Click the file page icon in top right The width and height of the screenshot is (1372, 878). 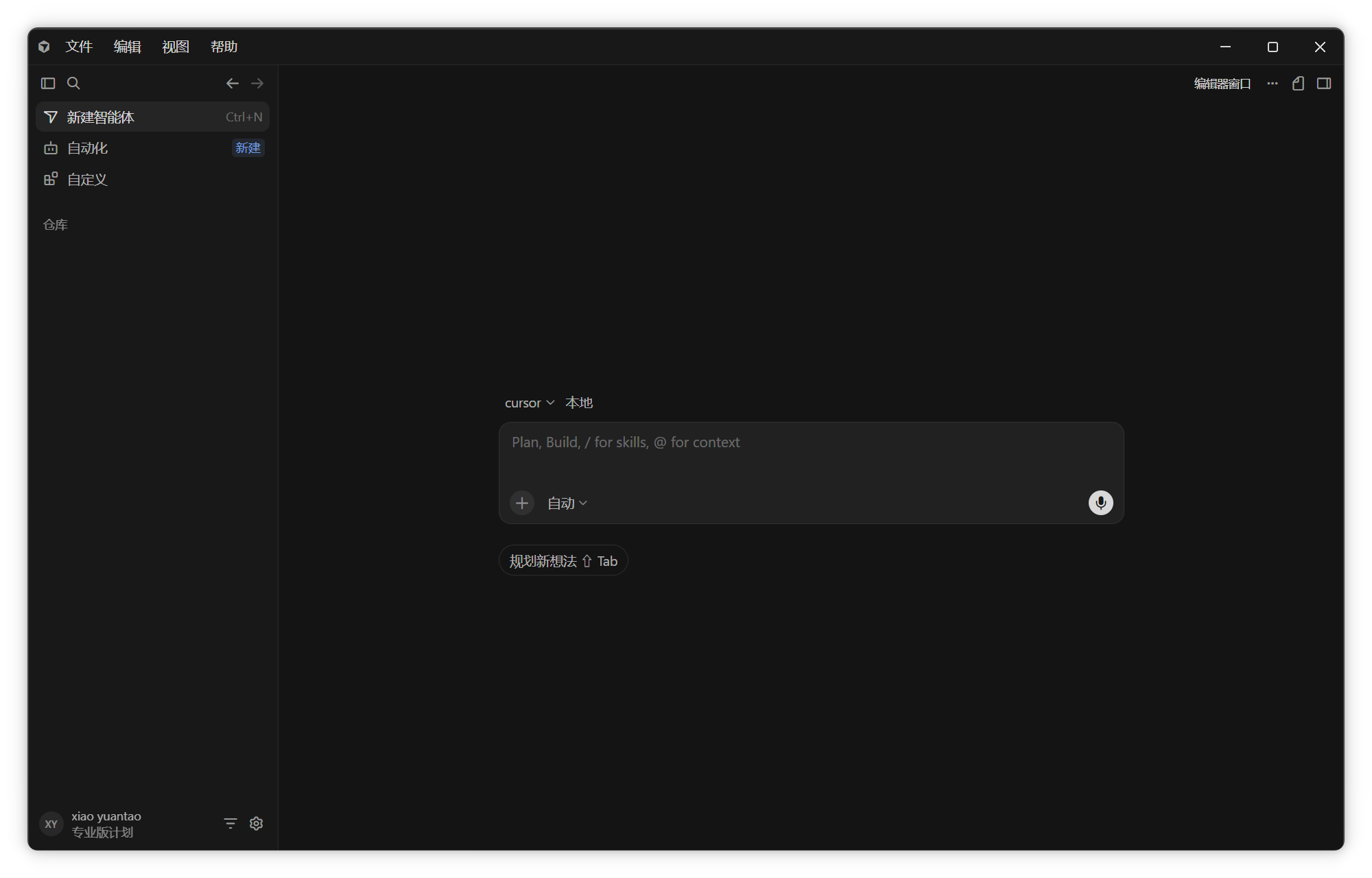pos(1298,83)
